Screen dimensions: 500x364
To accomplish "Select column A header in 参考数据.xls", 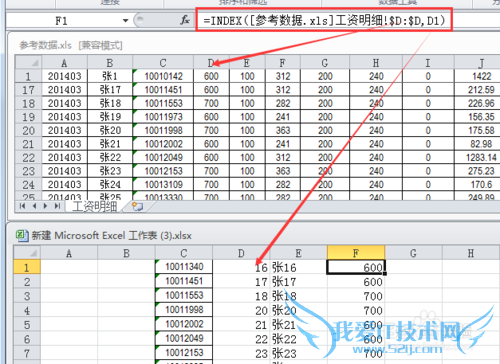I will [64, 62].
